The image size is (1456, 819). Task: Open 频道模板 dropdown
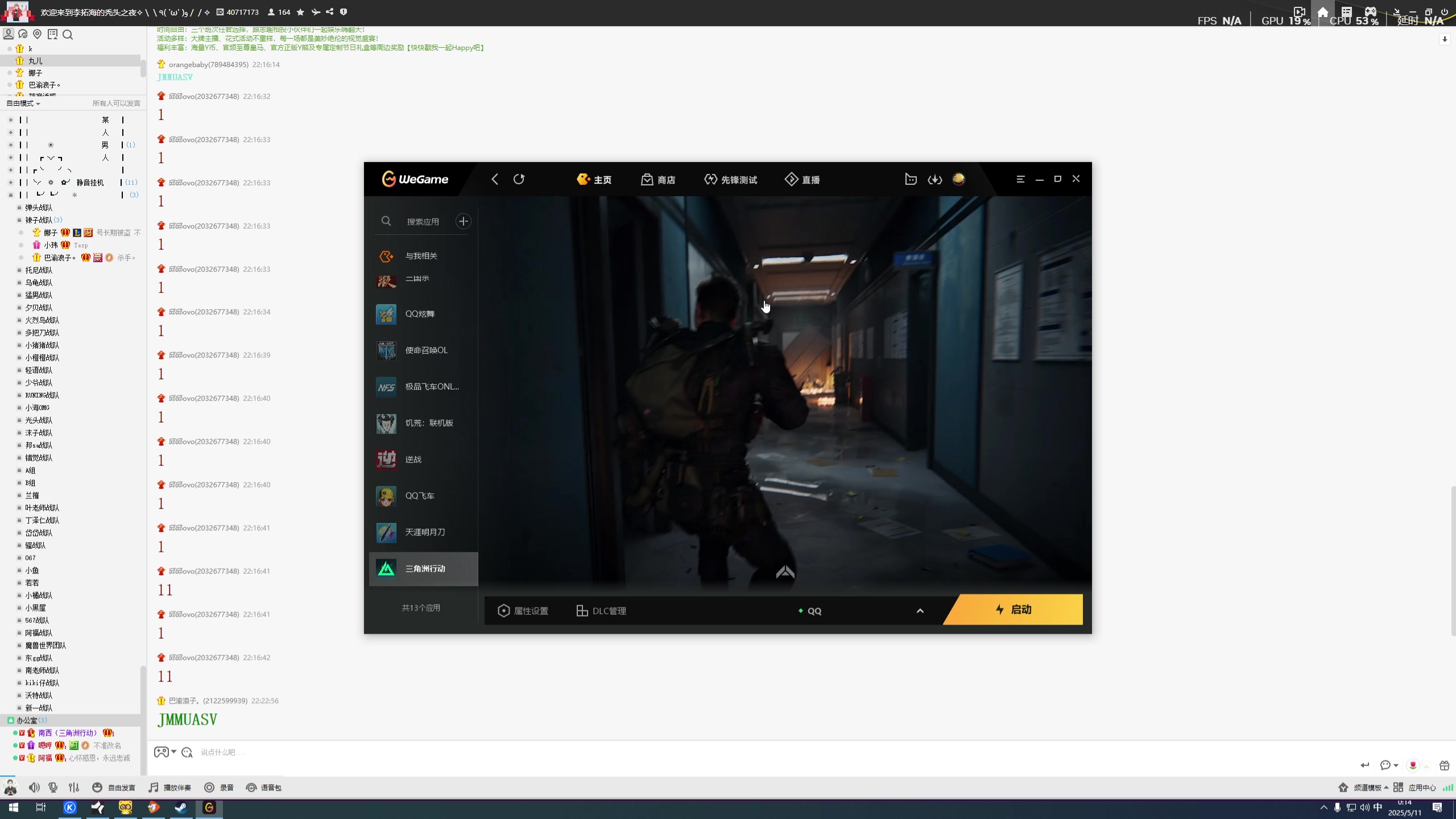point(1363,788)
